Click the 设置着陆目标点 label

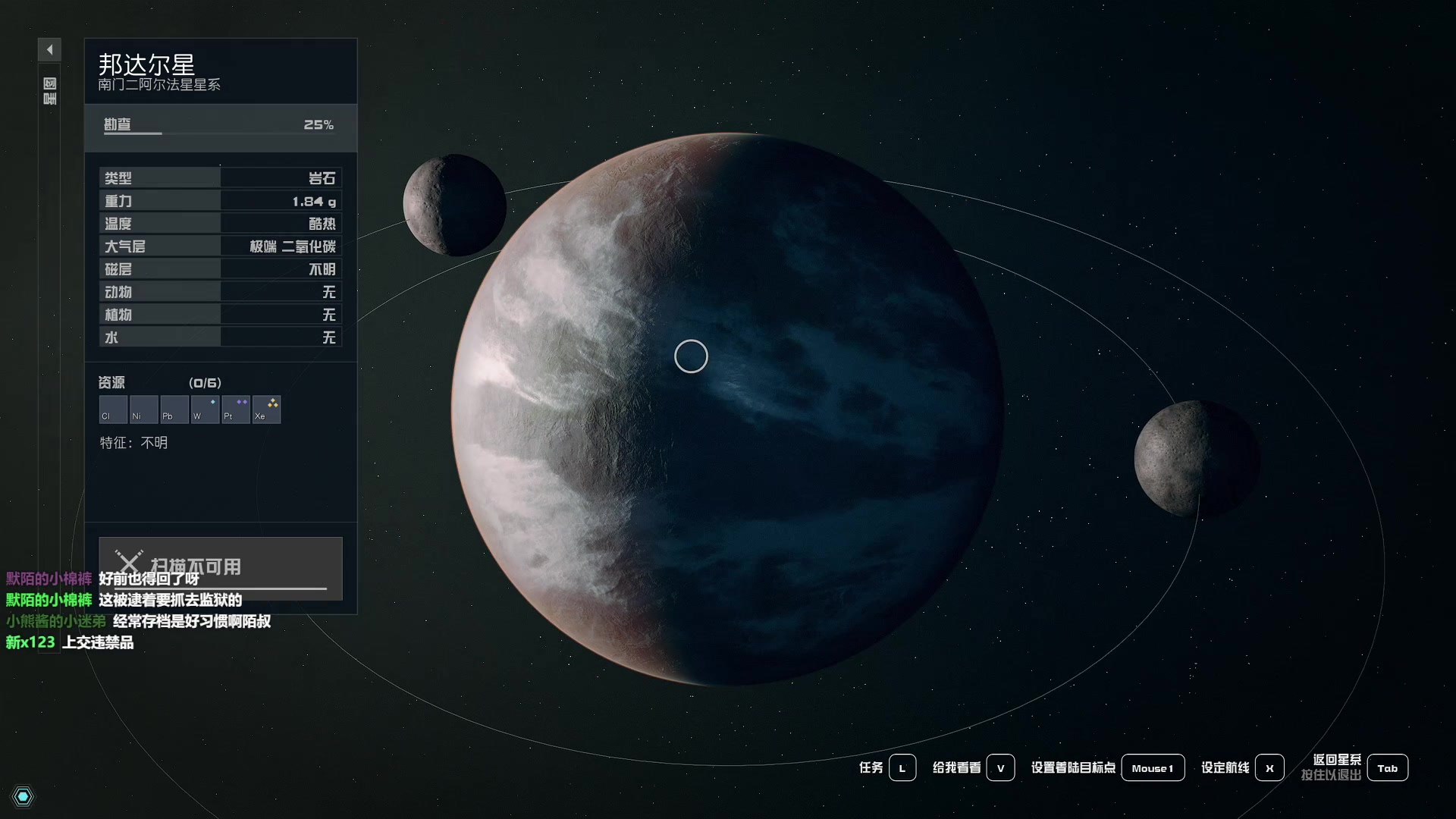tap(1073, 767)
